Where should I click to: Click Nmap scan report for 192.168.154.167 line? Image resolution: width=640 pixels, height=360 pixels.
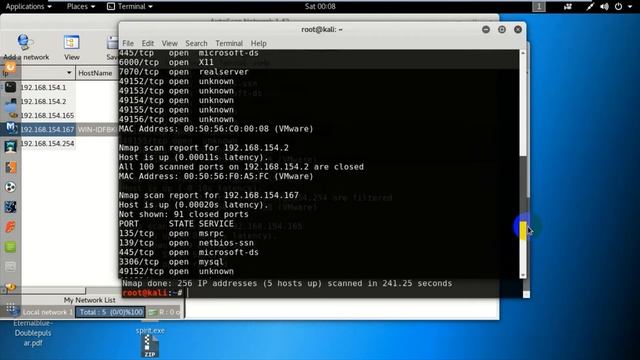pos(209,196)
